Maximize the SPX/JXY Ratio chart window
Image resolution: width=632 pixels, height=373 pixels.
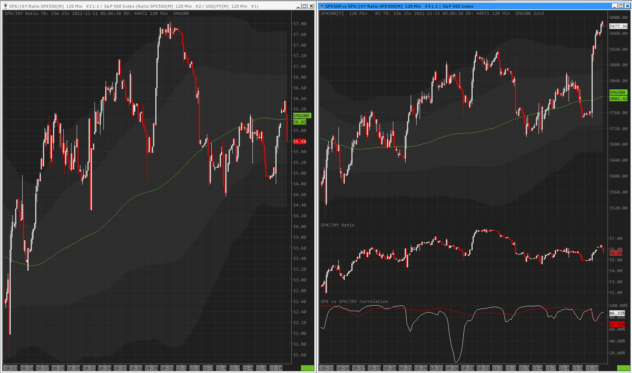305,6
